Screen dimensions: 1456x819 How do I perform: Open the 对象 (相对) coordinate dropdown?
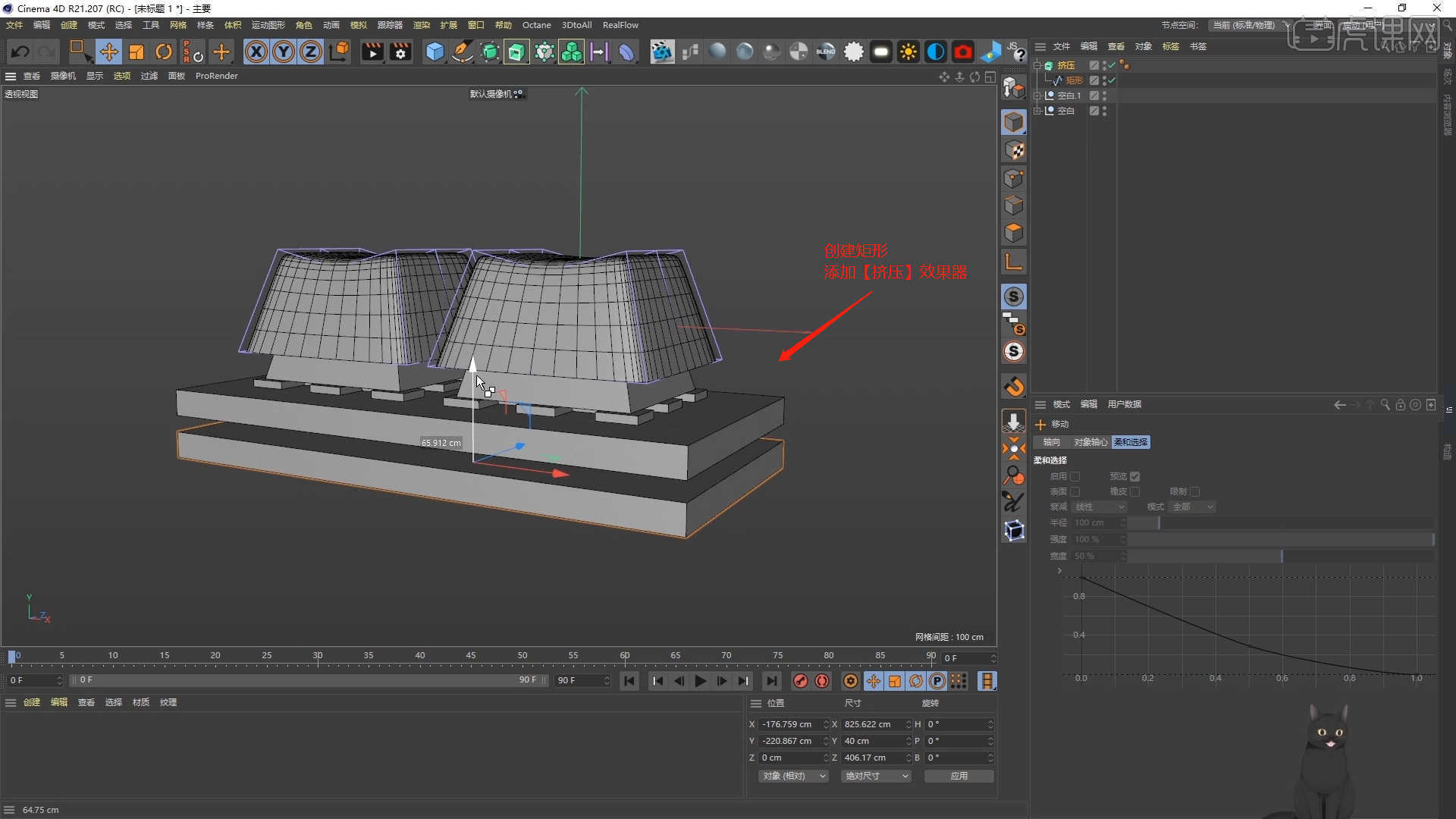point(793,776)
